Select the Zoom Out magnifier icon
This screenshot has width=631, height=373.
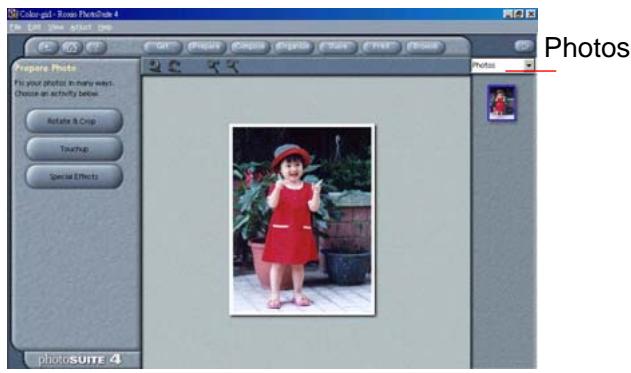[233, 66]
